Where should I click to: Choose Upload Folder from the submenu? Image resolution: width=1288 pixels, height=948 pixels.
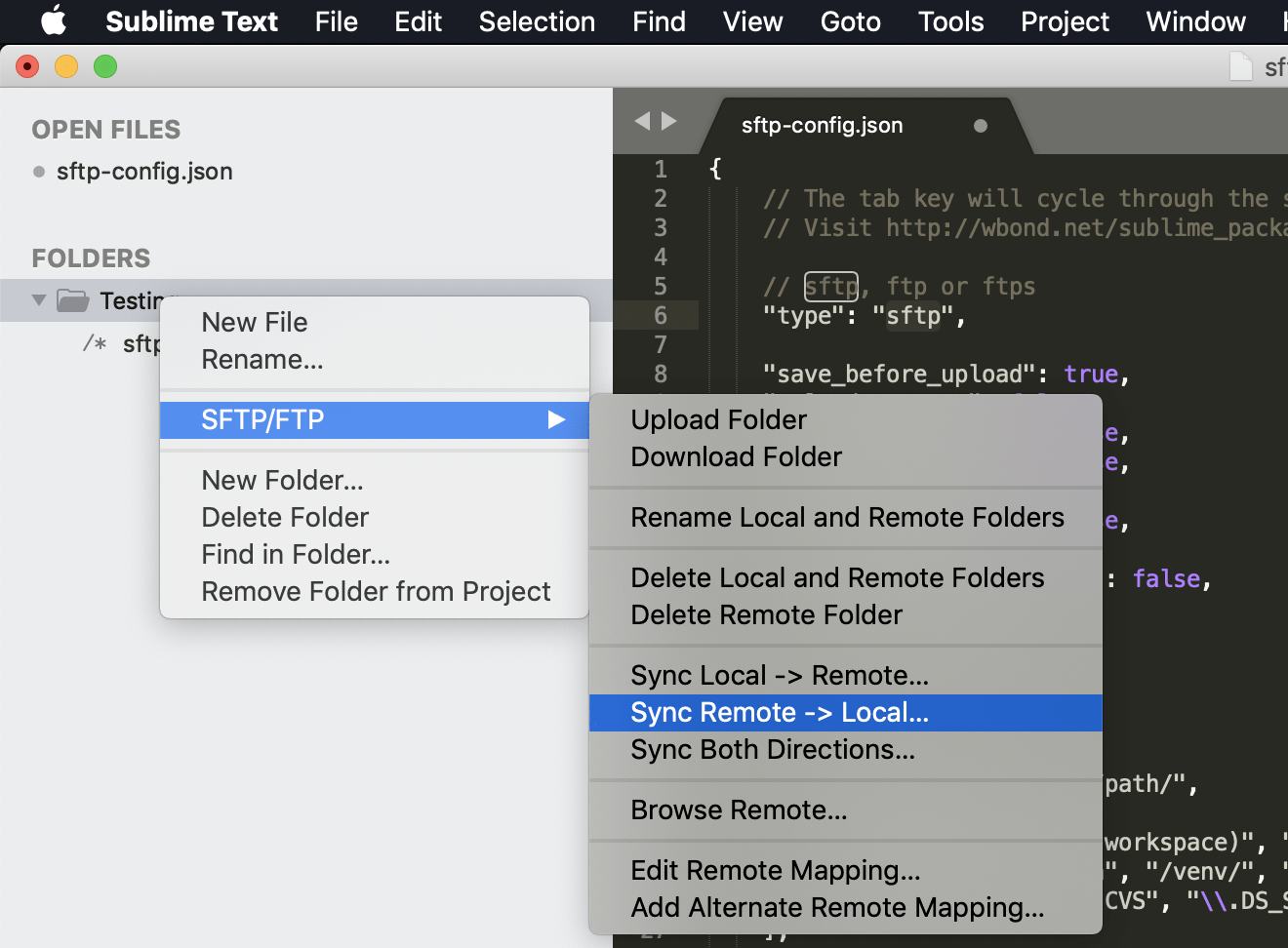coord(718,420)
